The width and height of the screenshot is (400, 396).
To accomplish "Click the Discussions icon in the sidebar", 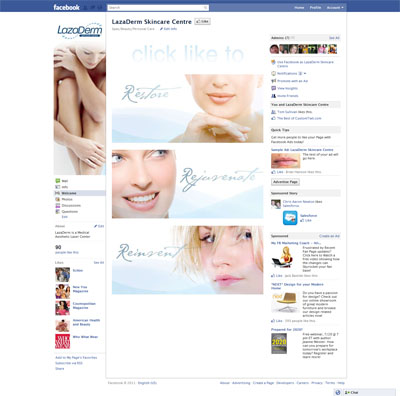I will click(58, 205).
